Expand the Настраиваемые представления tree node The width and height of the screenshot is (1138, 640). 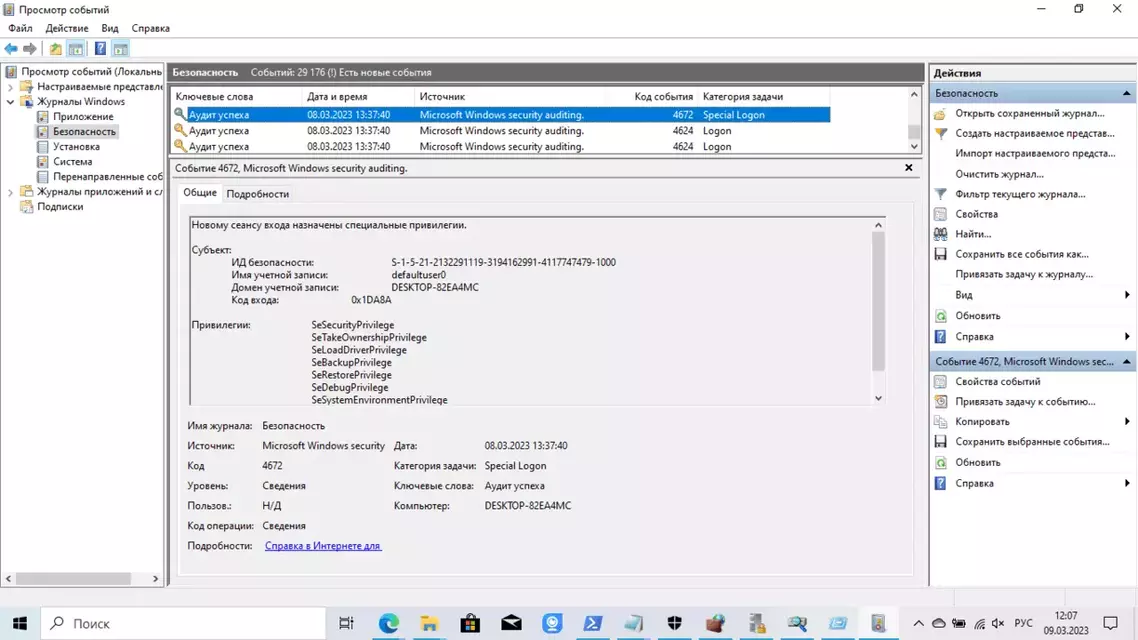(10, 86)
